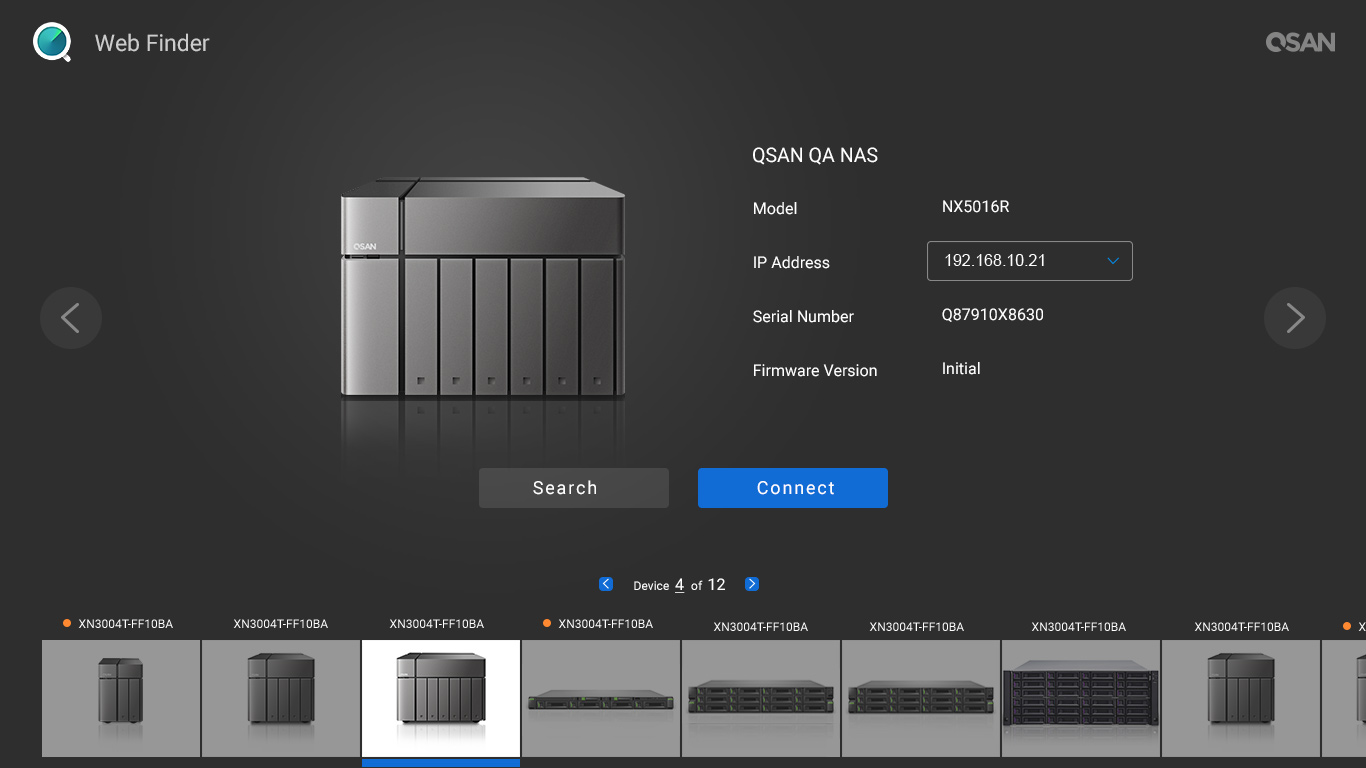The image size is (1366, 768).
Task: Click small blue previous-device pager arrow
Action: coord(606,584)
